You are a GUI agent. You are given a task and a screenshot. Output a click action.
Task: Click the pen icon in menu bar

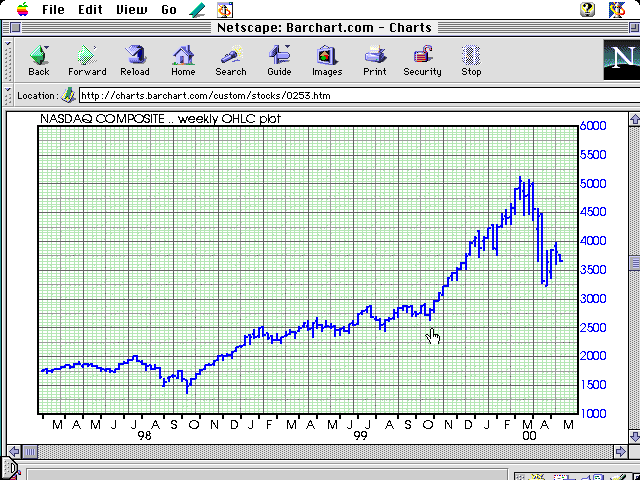(x=198, y=10)
